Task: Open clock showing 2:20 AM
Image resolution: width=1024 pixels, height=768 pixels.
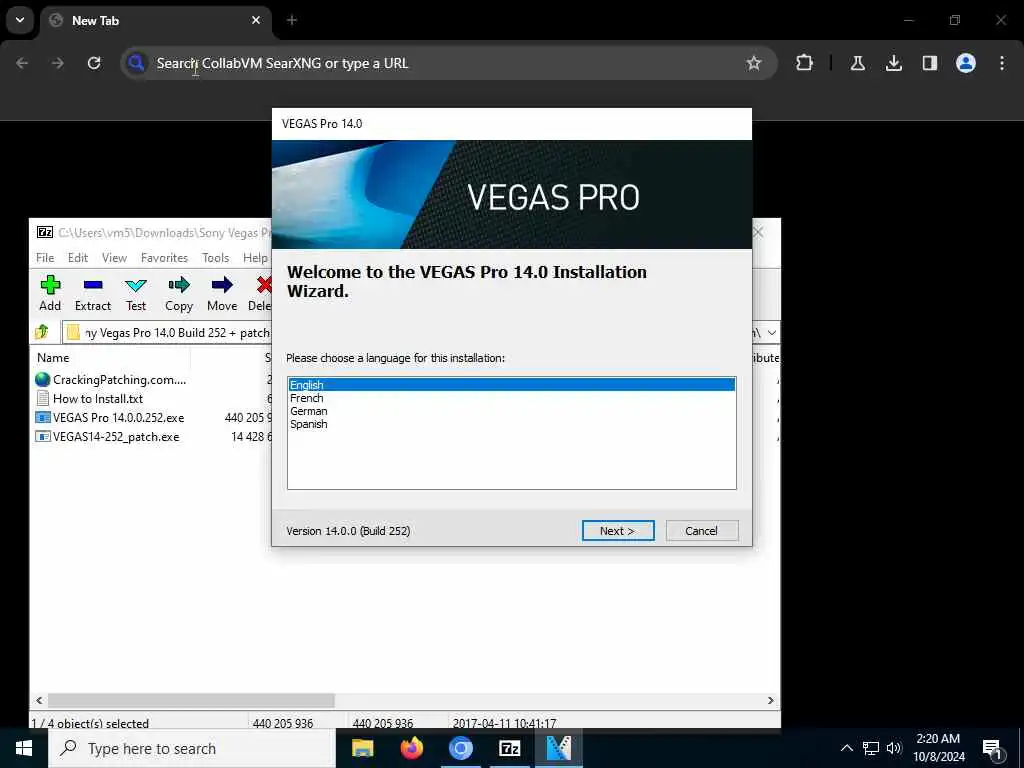Action: [x=938, y=748]
